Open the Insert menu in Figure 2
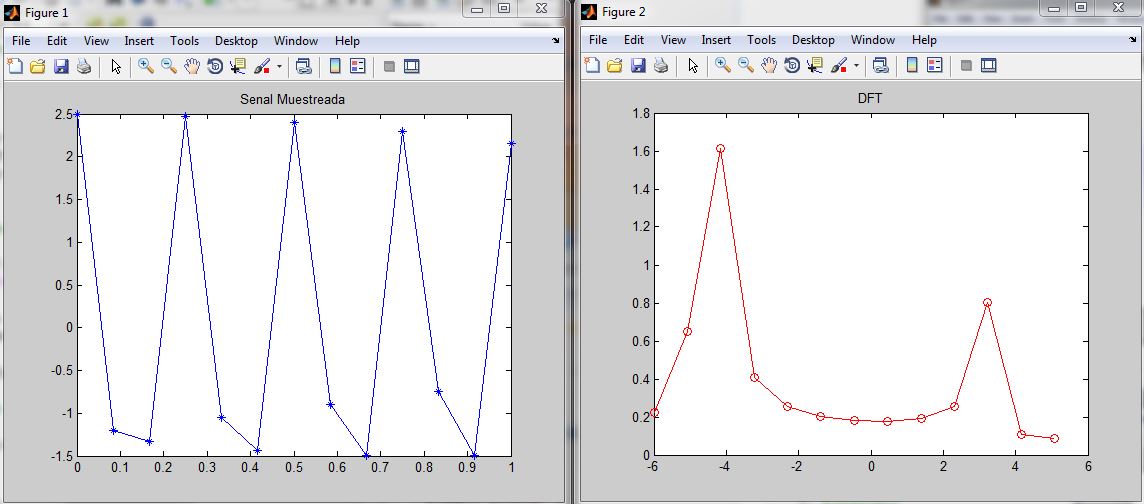 pos(716,40)
